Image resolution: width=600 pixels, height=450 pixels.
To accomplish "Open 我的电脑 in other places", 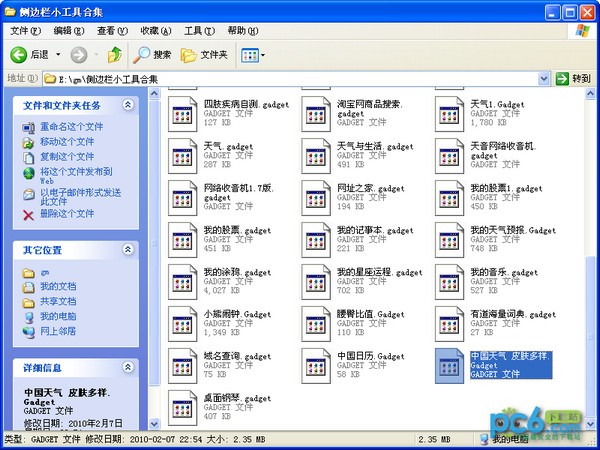I will [x=58, y=316].
